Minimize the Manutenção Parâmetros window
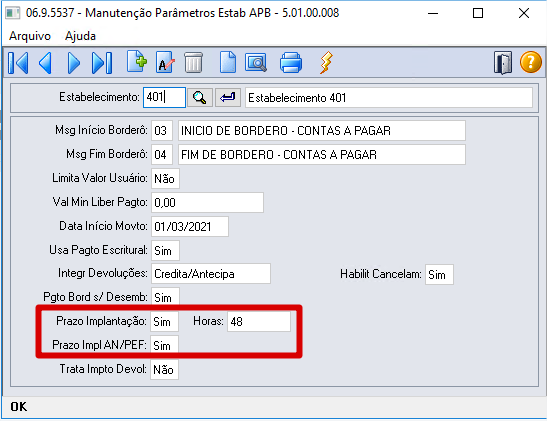Viewport: 547px width, 421px height. tap(433, 13)
